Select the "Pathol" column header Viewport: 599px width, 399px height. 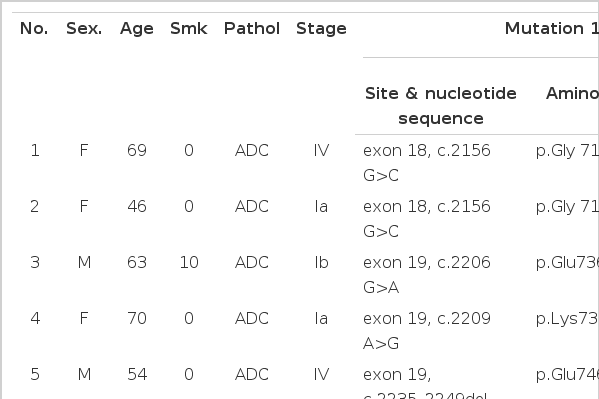(252, 29)
